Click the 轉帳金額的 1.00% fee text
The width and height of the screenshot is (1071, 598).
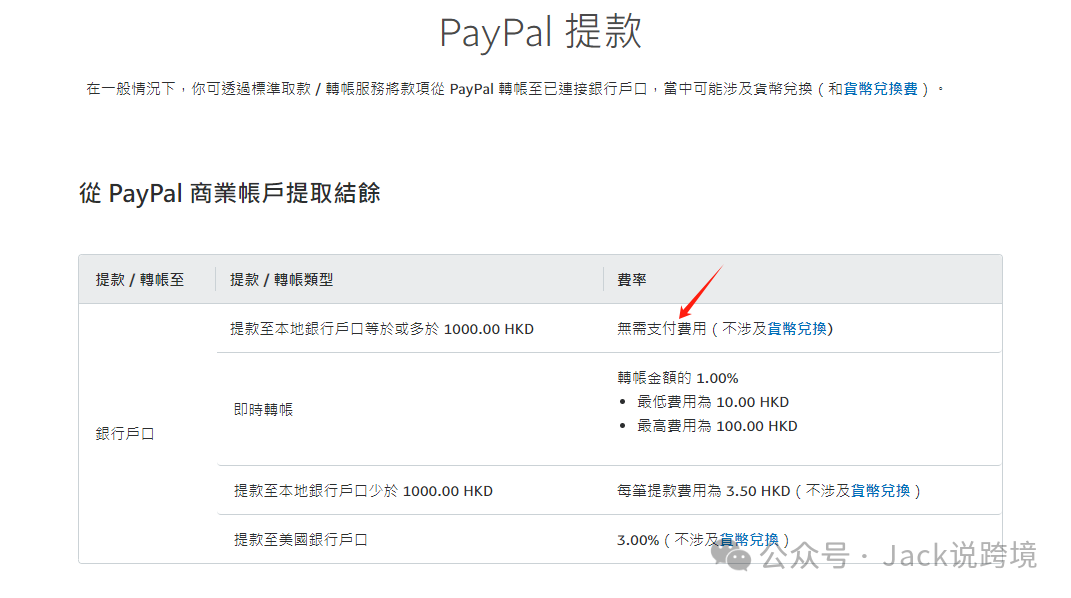pos(677,378)
